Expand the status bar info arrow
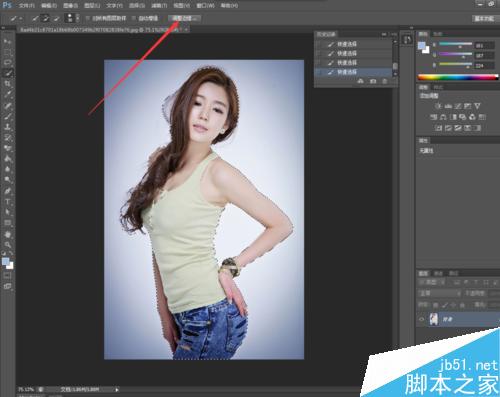 pos(117,389)
